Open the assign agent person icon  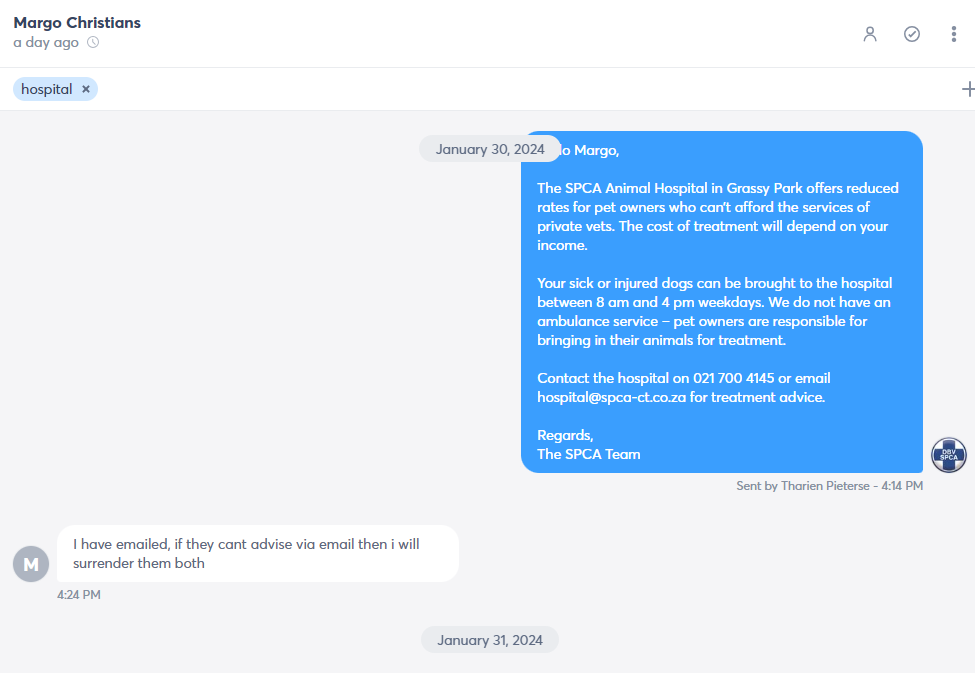[870, 34]
